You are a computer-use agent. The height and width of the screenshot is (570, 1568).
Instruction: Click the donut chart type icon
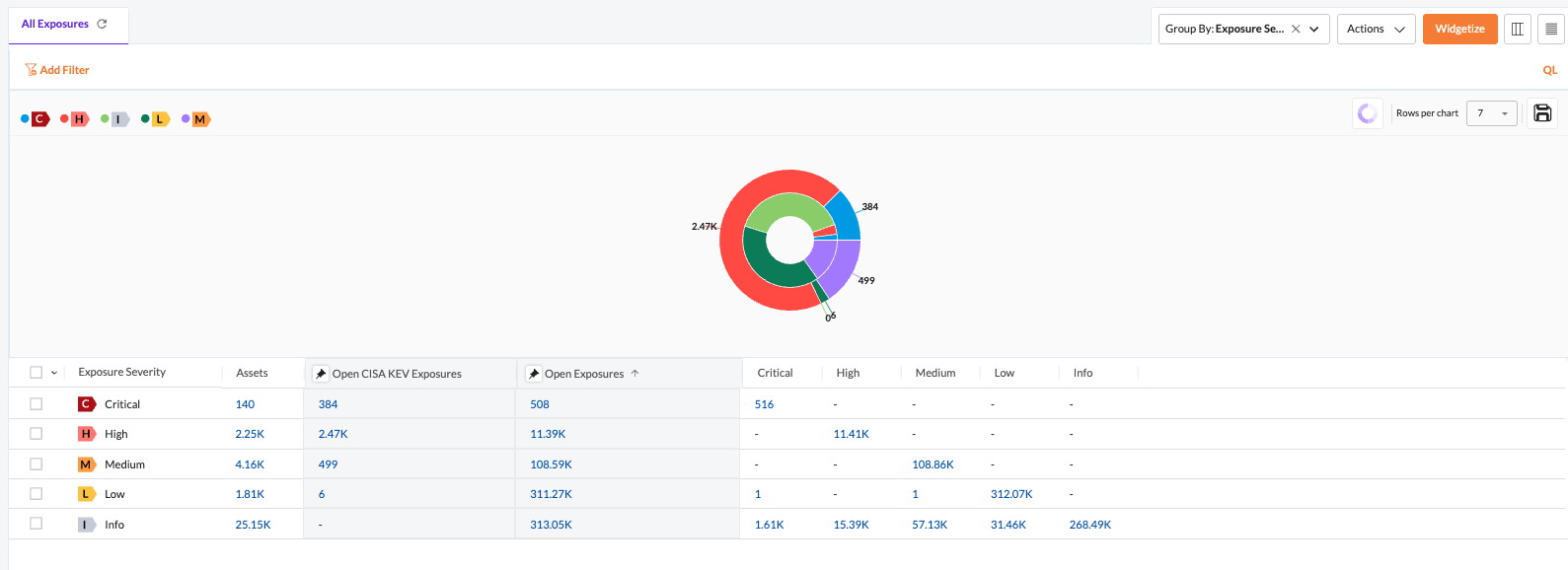coord(1368,113)
